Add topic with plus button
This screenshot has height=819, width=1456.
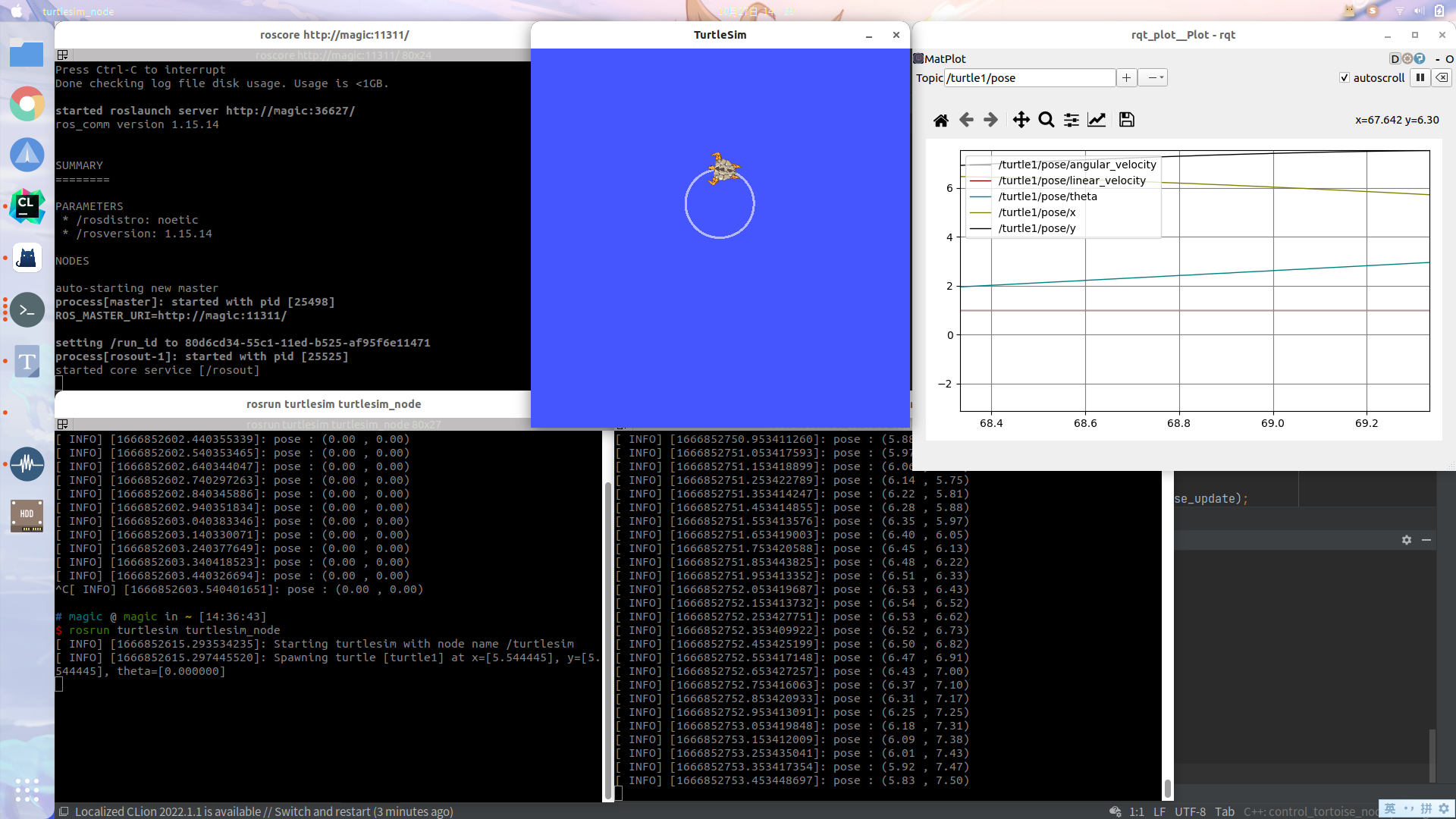click(1126, 77)
